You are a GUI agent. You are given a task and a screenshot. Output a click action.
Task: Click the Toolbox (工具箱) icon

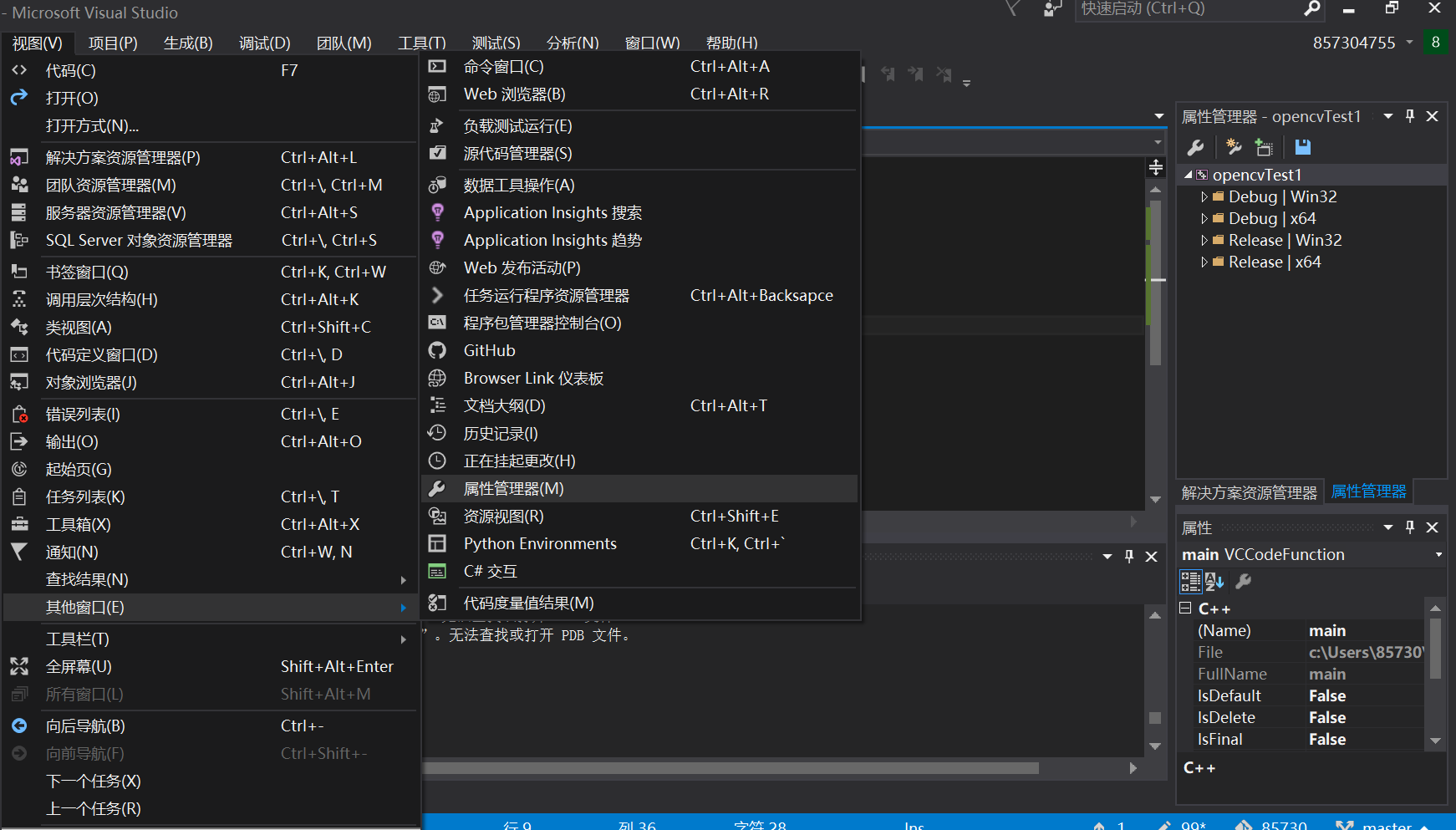(x=19, y=524)
